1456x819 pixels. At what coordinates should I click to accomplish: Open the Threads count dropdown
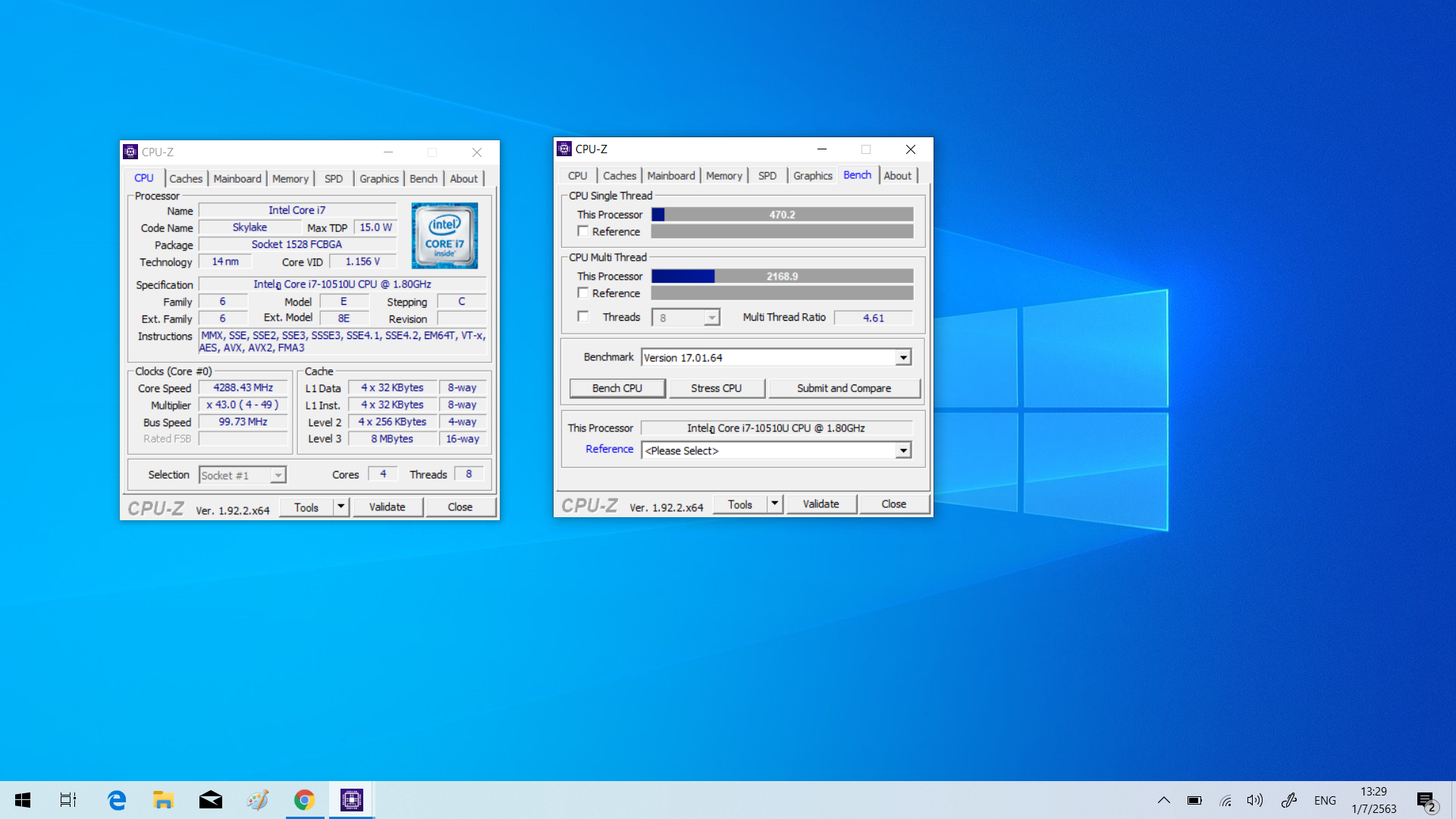click(711, 318)
